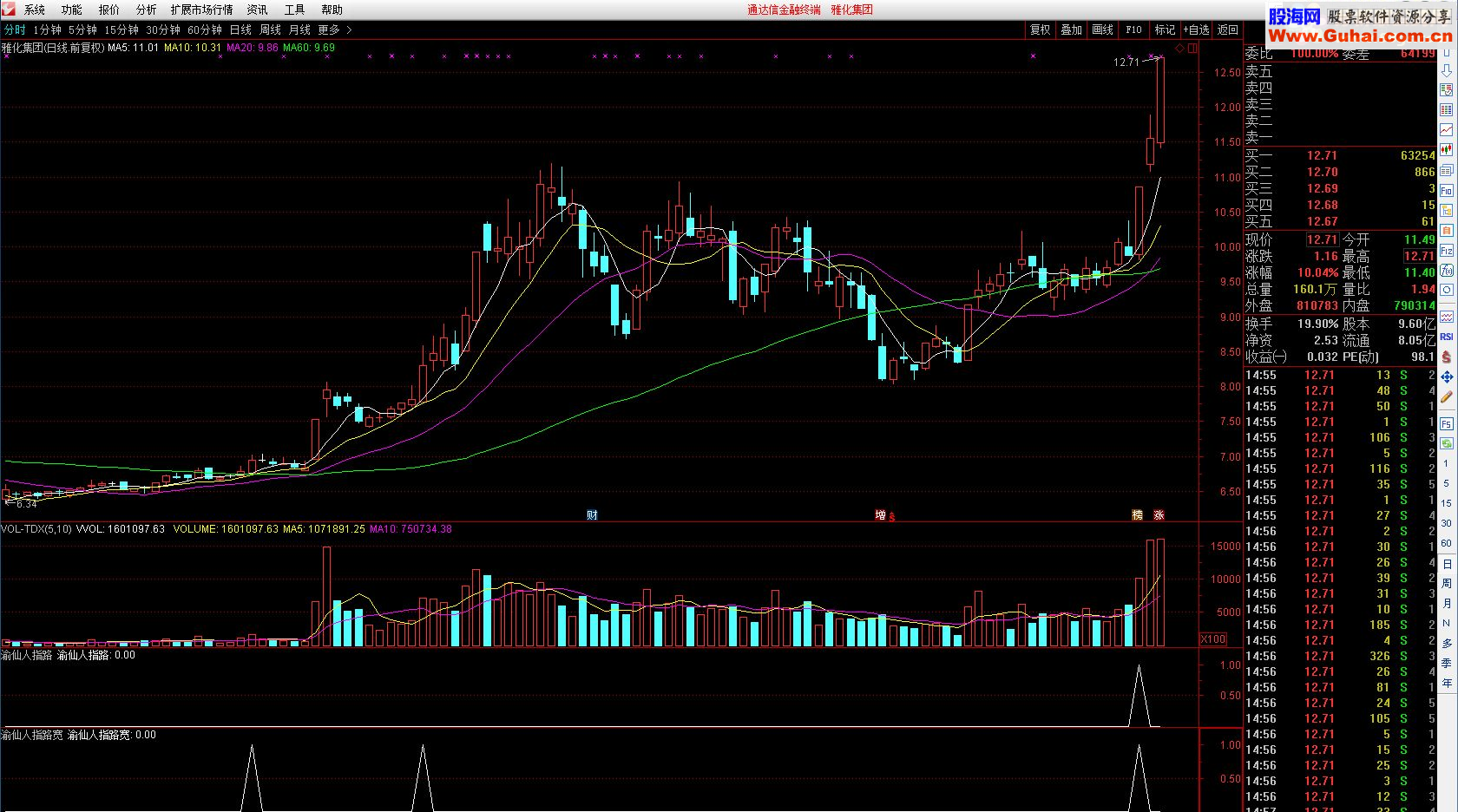This screenshot has height=812, width=1458.
Task: Select the RSI indicator icon
Action: click(1447, 337)
